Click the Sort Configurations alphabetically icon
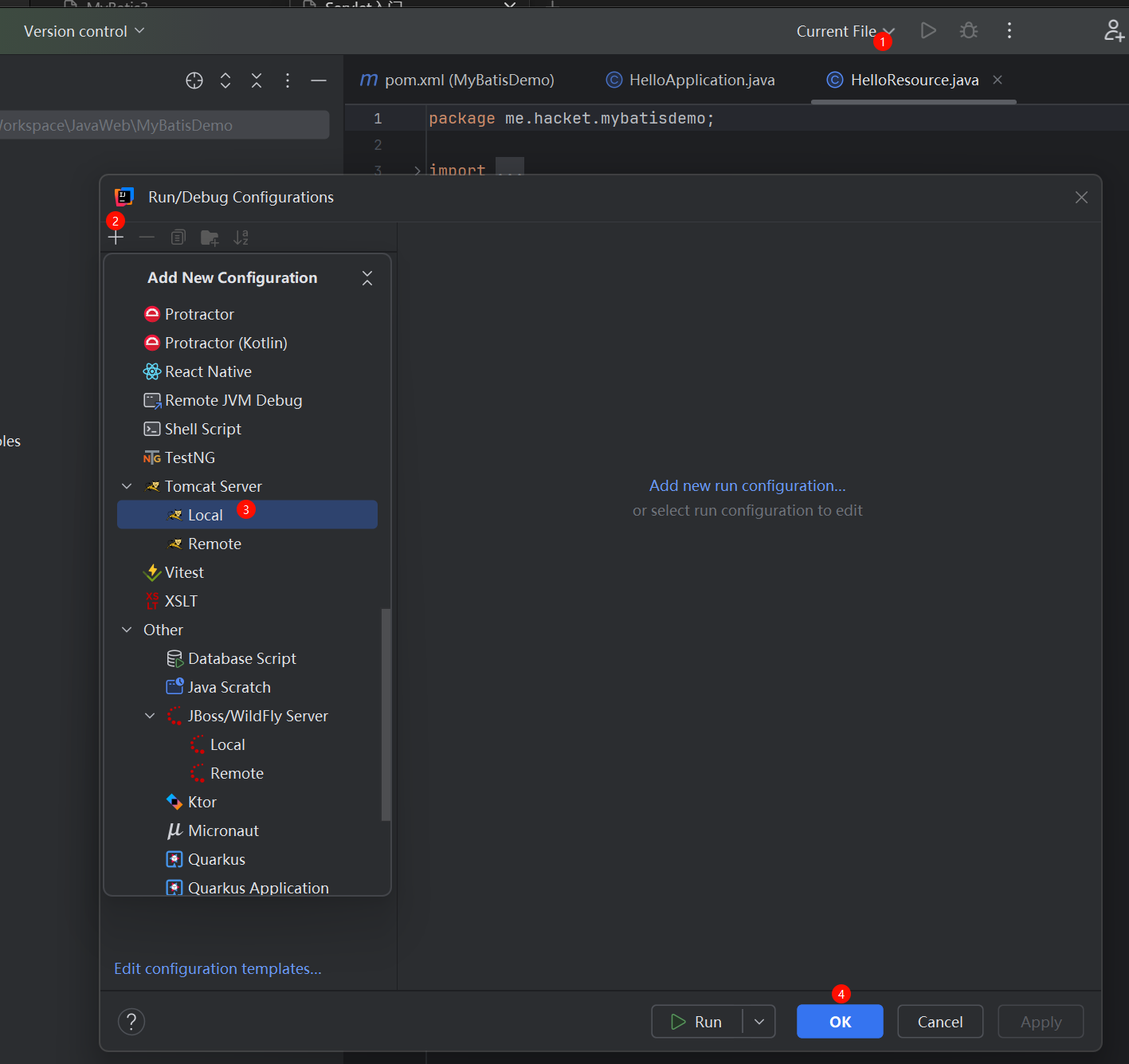The width and height of the screenshot is (1129, 1064). coord(241,238)
